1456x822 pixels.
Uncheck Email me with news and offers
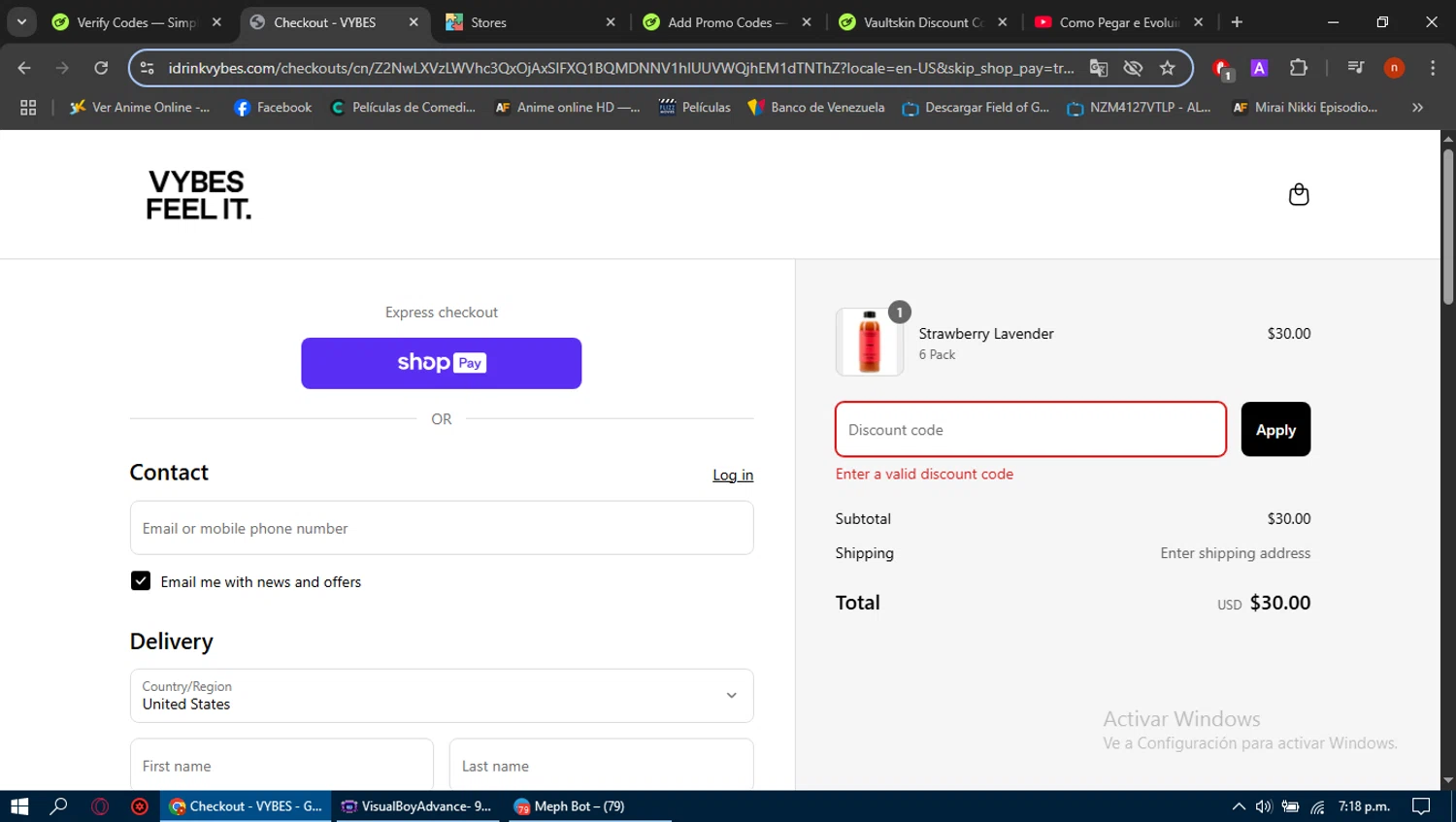tap(141, 580)
